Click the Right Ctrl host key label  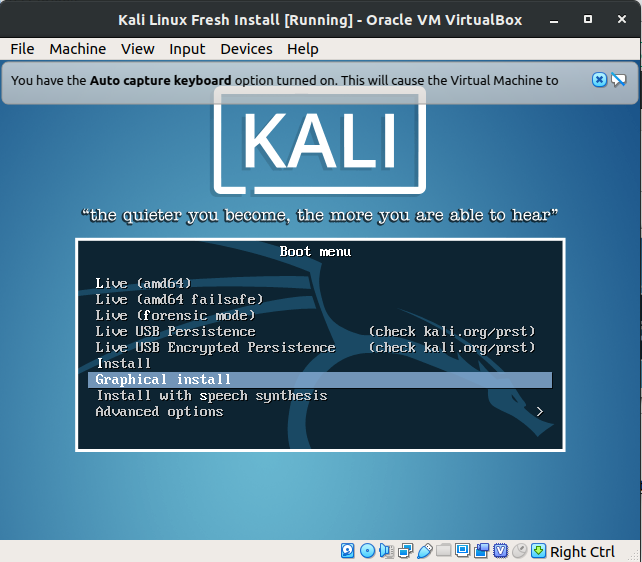582,551
